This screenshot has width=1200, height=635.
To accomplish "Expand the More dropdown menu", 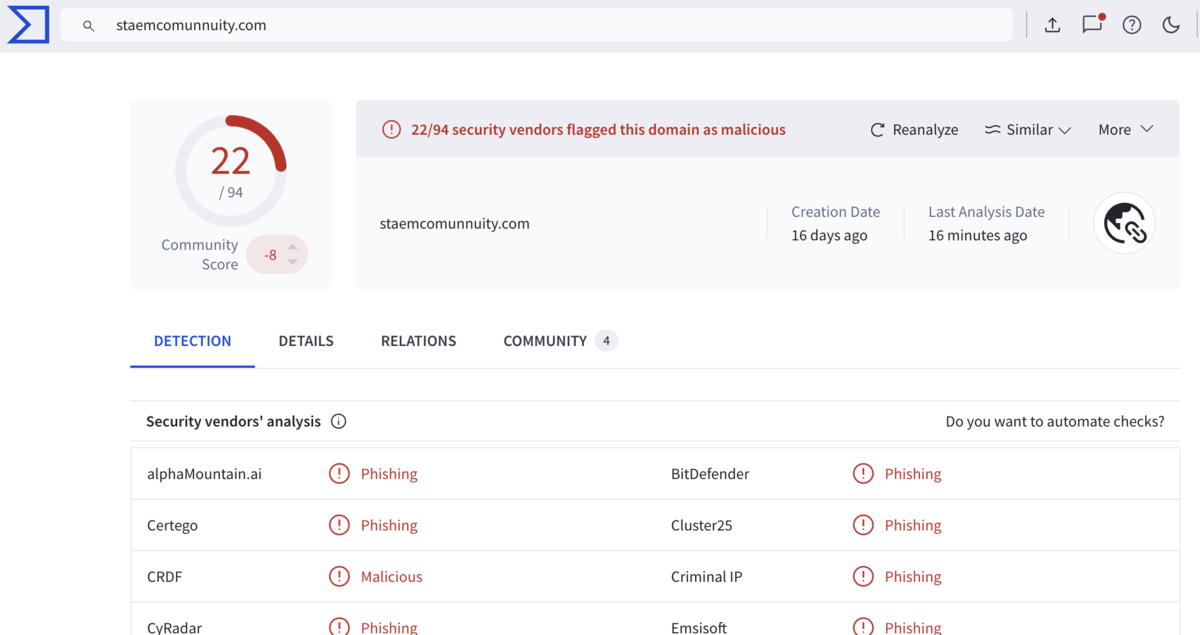I will (x=1126, y=130).
